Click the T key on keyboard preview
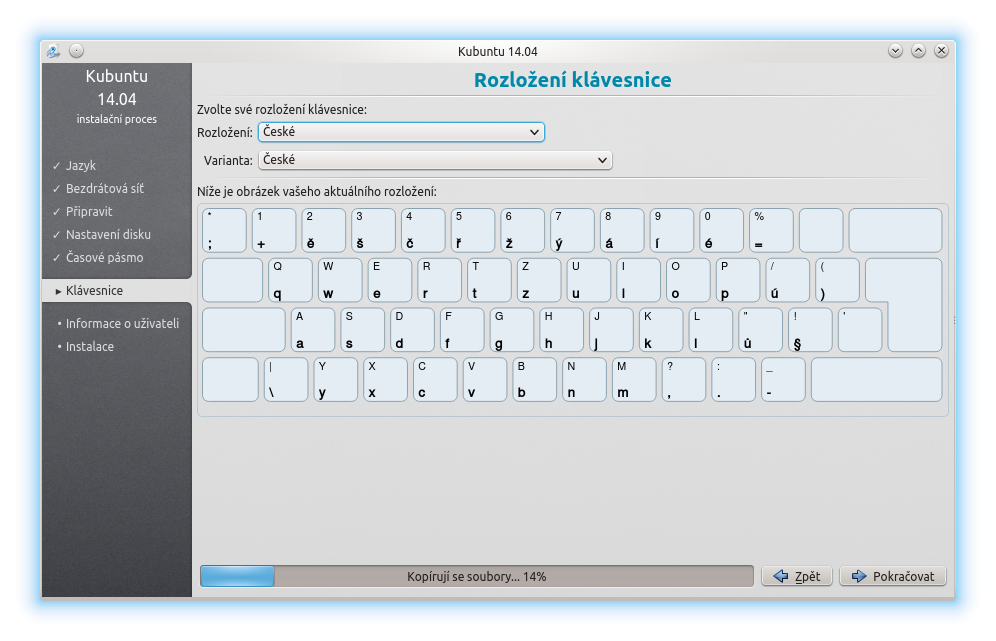 [x=489, y=280]
